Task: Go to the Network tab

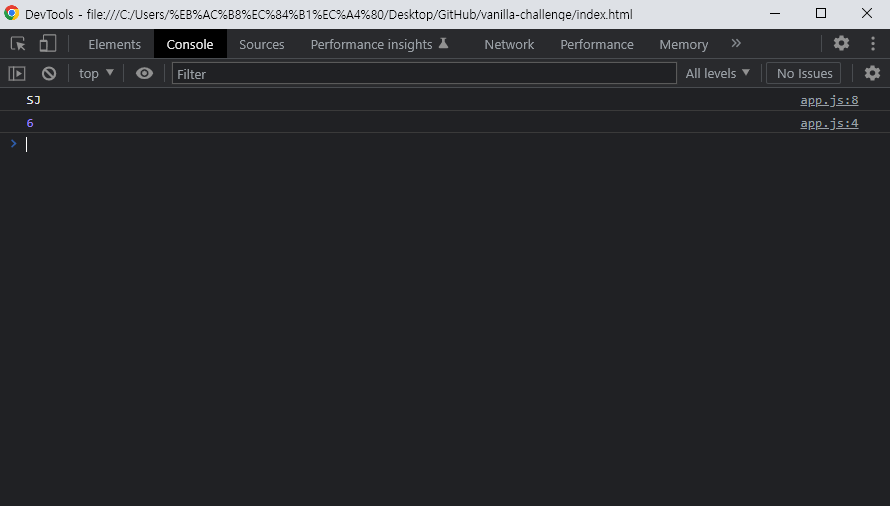Action: coord(509,44)
